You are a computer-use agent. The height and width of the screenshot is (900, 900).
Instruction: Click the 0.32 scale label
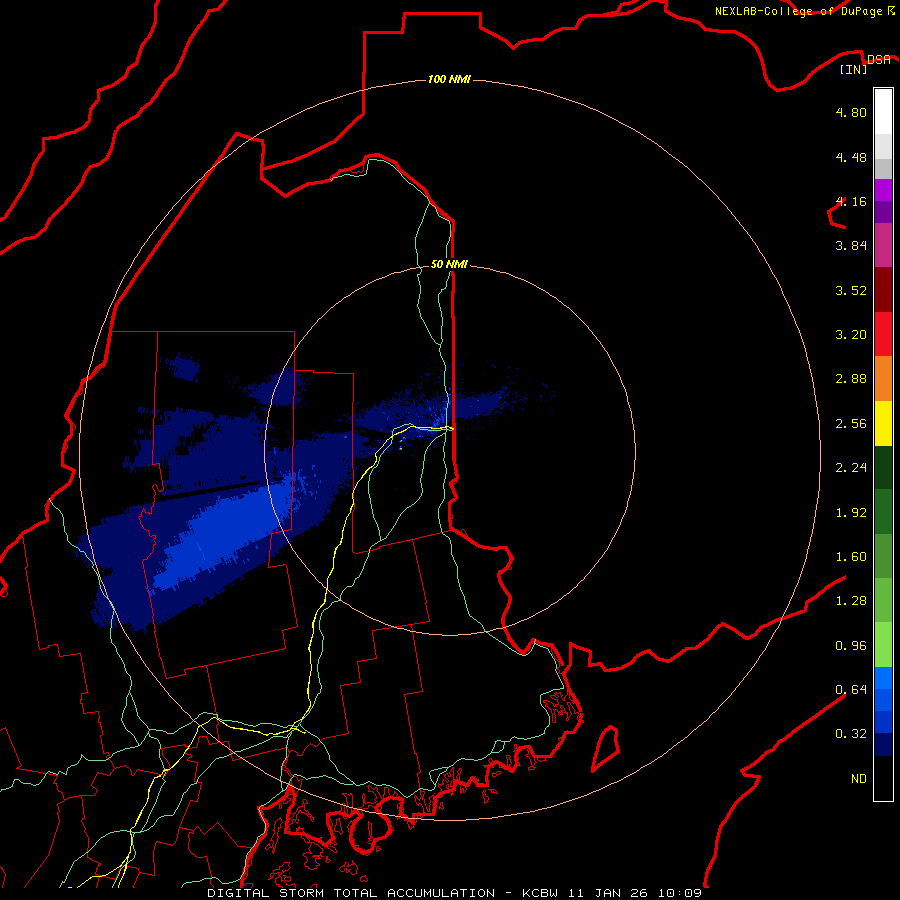click(x=851, y=734)
